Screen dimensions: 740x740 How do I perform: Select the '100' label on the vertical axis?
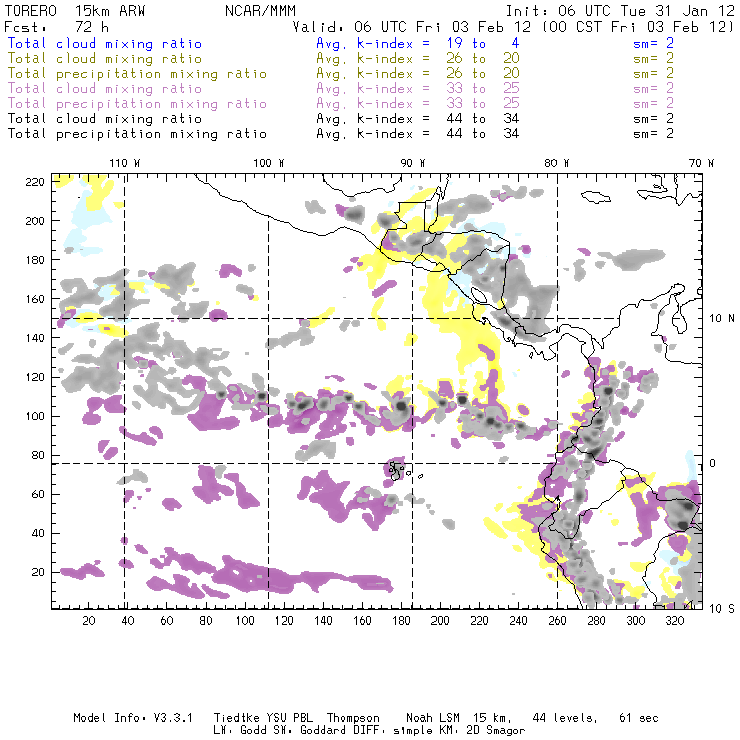[35, 416]
